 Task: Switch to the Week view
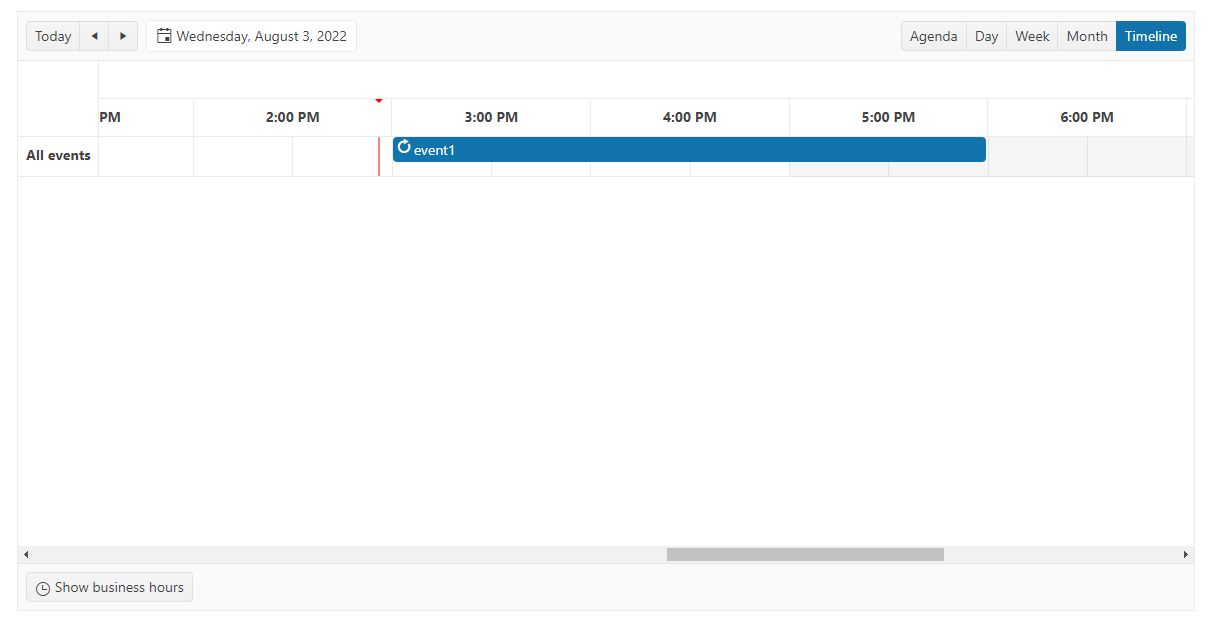pyautogui.click(x=1032, y=36)
